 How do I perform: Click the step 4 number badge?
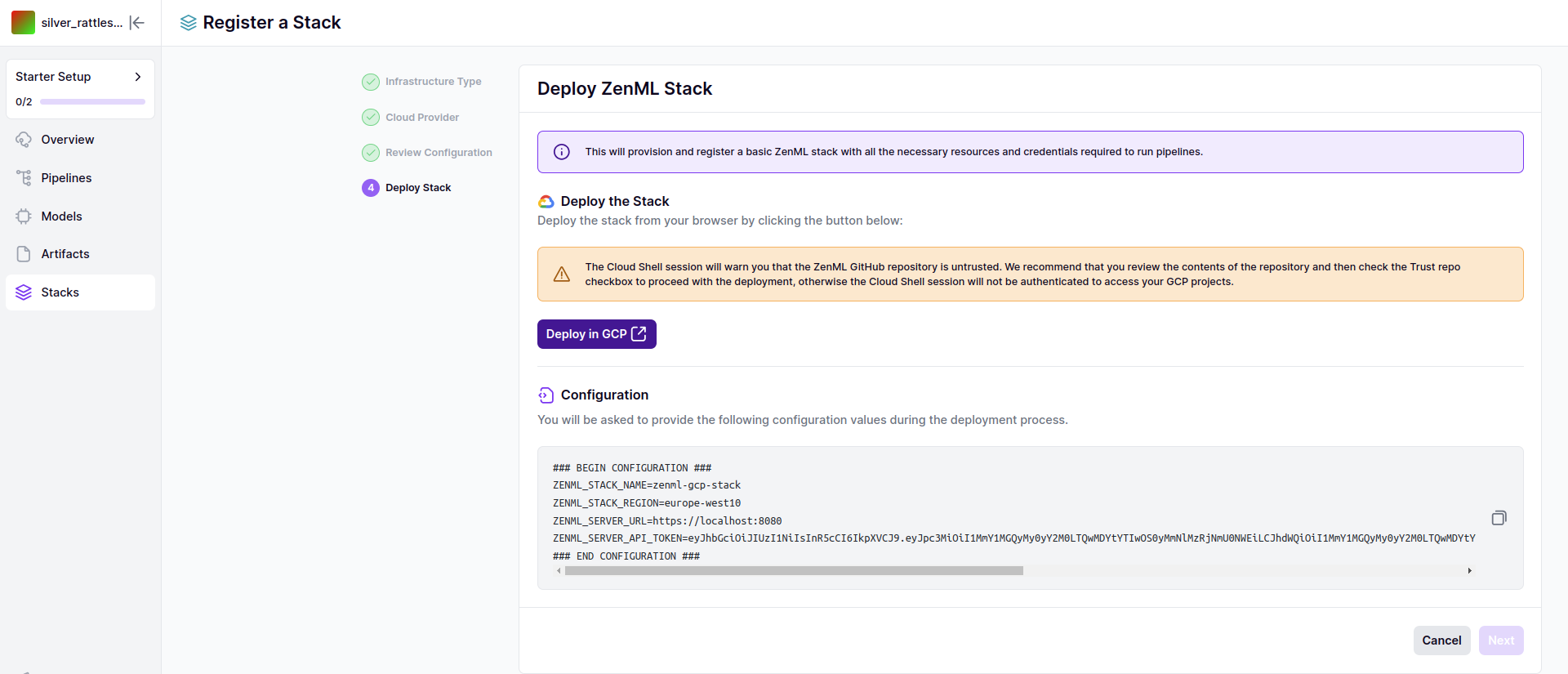click(371, 188)
